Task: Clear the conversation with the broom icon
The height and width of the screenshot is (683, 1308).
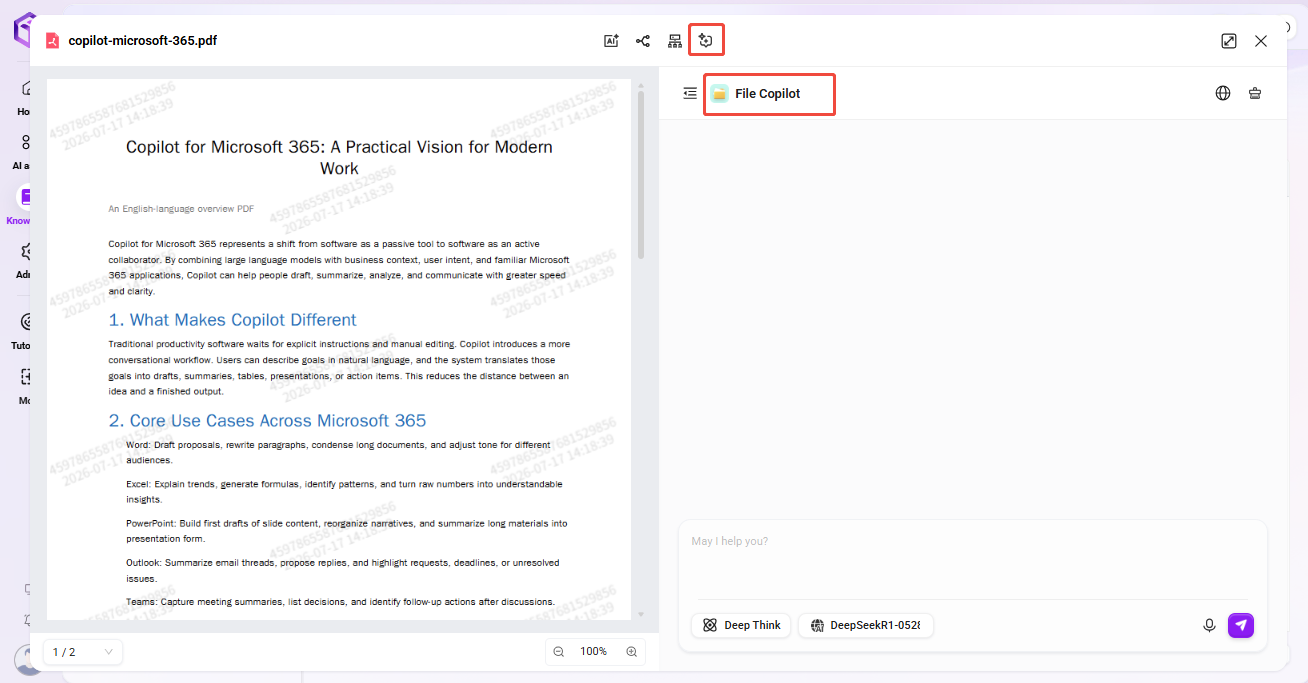Action: (1255, 93)
